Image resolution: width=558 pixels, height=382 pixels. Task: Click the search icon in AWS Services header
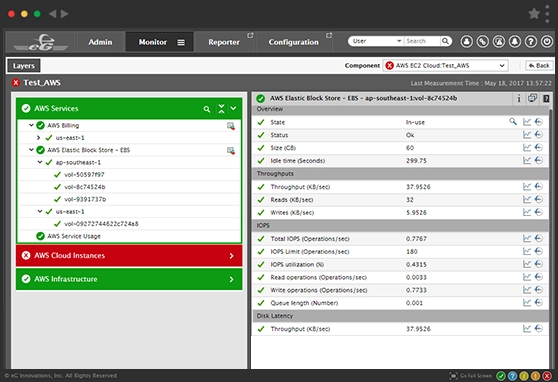pos(207,109)
